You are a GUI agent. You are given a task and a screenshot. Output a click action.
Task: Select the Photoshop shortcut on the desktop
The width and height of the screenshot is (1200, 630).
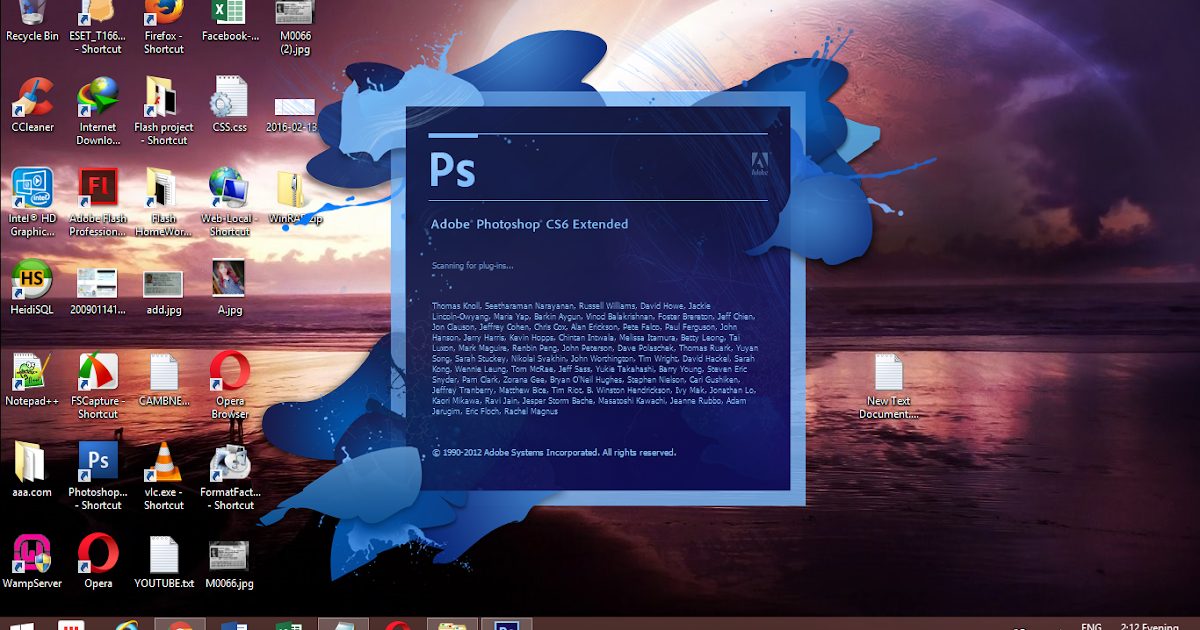point(98,461)
